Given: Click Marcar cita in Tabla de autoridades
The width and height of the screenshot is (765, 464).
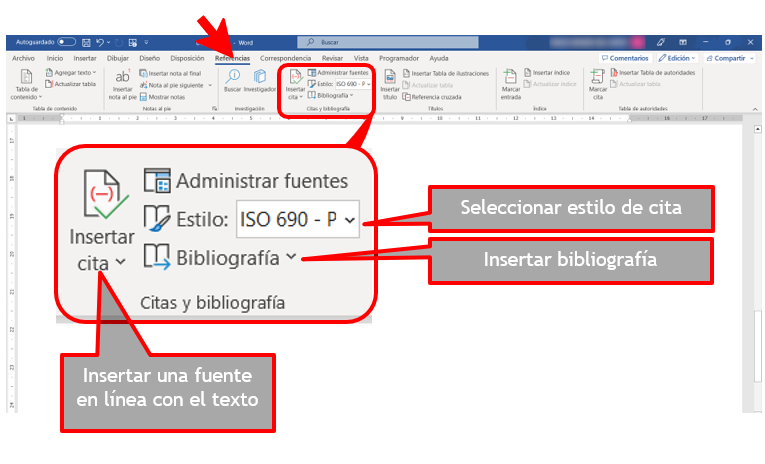Looking at the screenshot, I should [x=598, y=85].
